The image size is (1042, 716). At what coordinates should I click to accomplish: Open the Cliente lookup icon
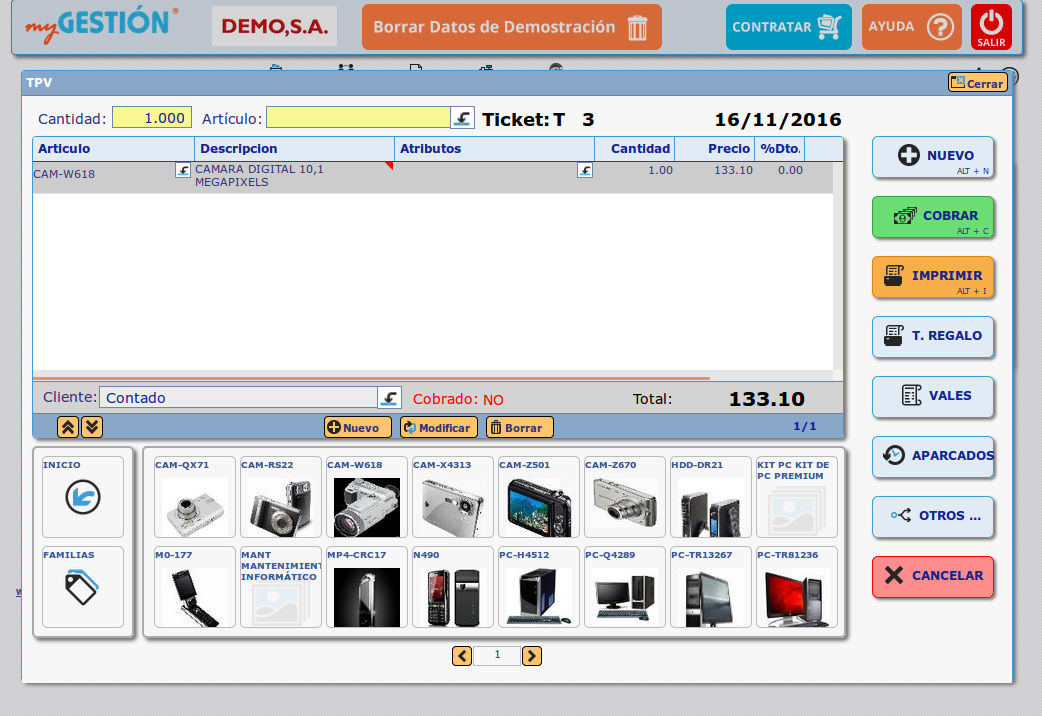coord(389,397)
